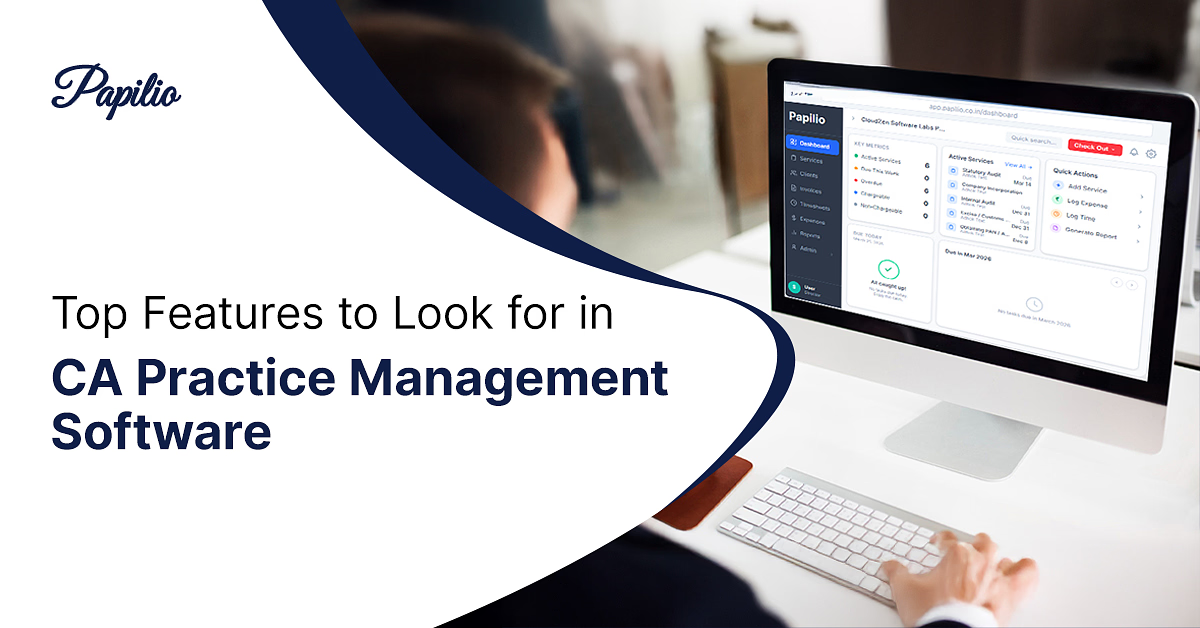Click the arrow beside Generate Report

[1137, 241]
